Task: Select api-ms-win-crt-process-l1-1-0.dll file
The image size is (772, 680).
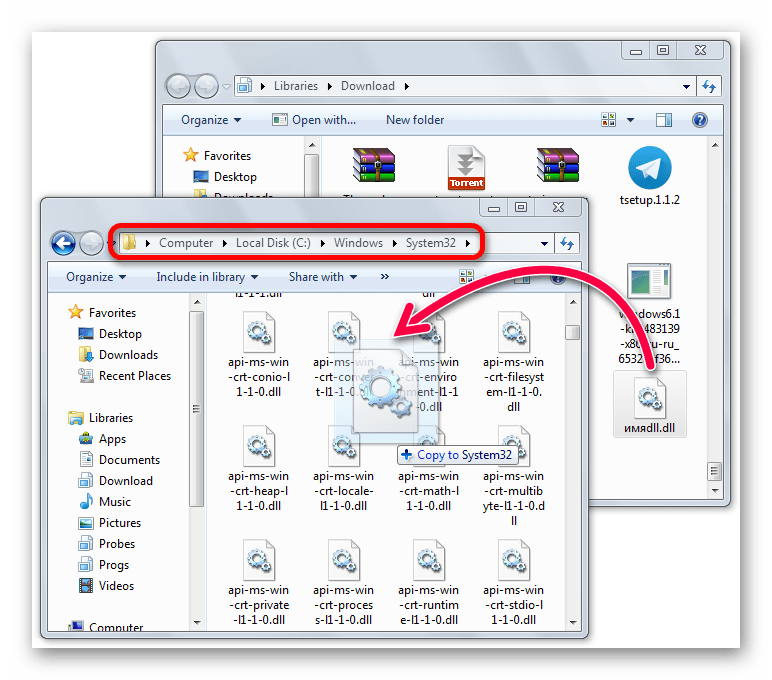Action: click(x=344, y=583)
